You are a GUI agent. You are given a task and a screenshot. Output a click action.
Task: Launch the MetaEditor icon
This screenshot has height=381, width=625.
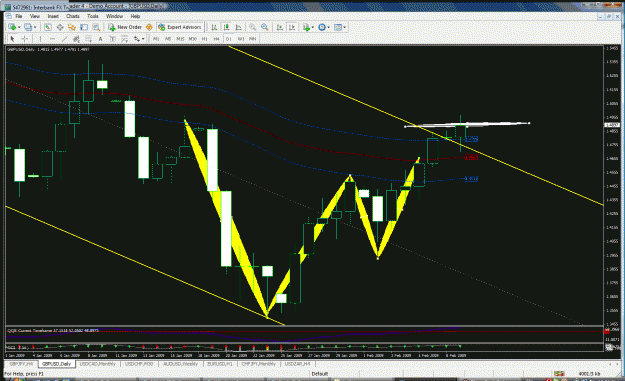coord(149,27)
